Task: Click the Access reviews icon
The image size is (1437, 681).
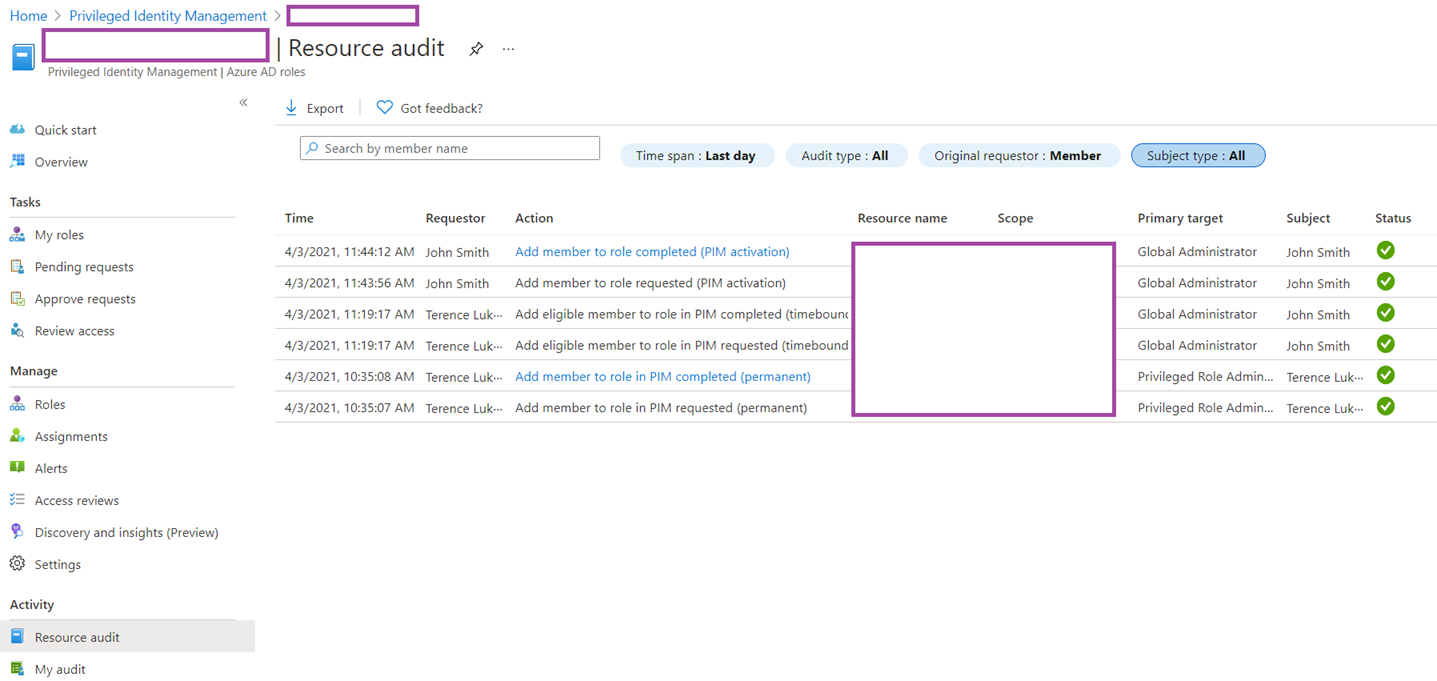Action: pos(17,500)
